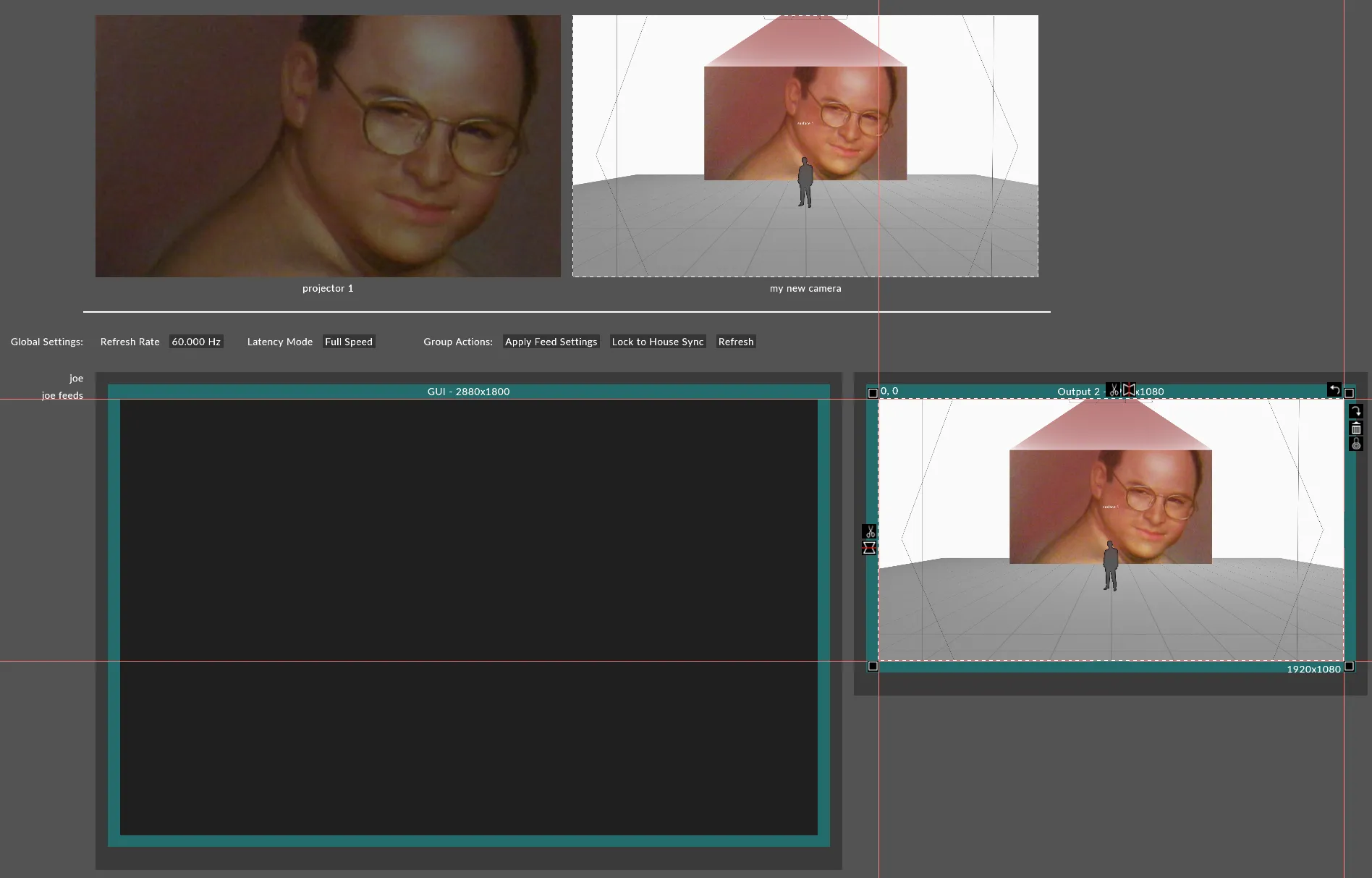Click the bottom-left corner handle of feed rectangle

pyautogui.click(x=873, y=666)
